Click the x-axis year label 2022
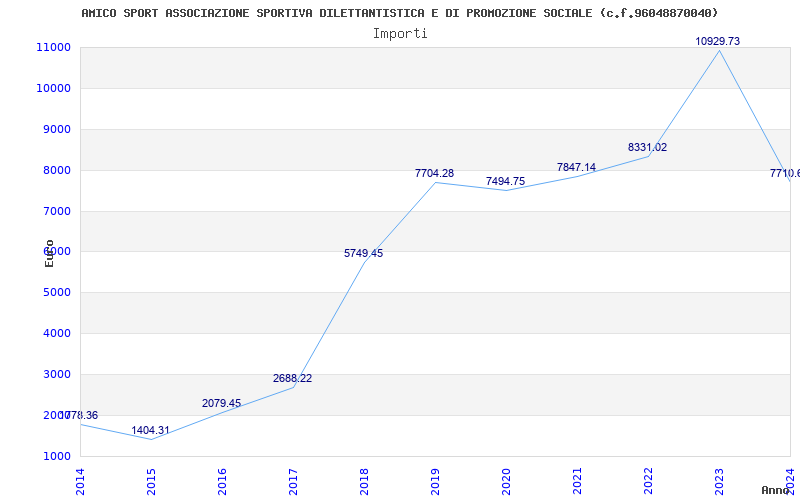This screenshot has width=800, height=500. (x=647, y=482)
